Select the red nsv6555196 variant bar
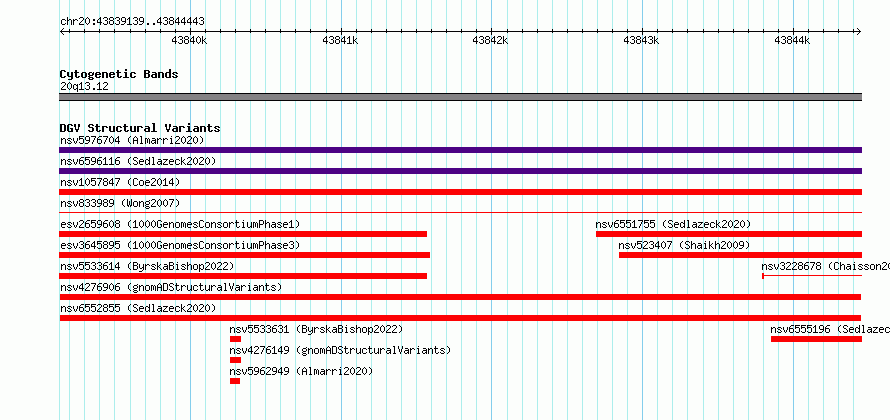This screenshot has width=890, height=420. [816, 339]
